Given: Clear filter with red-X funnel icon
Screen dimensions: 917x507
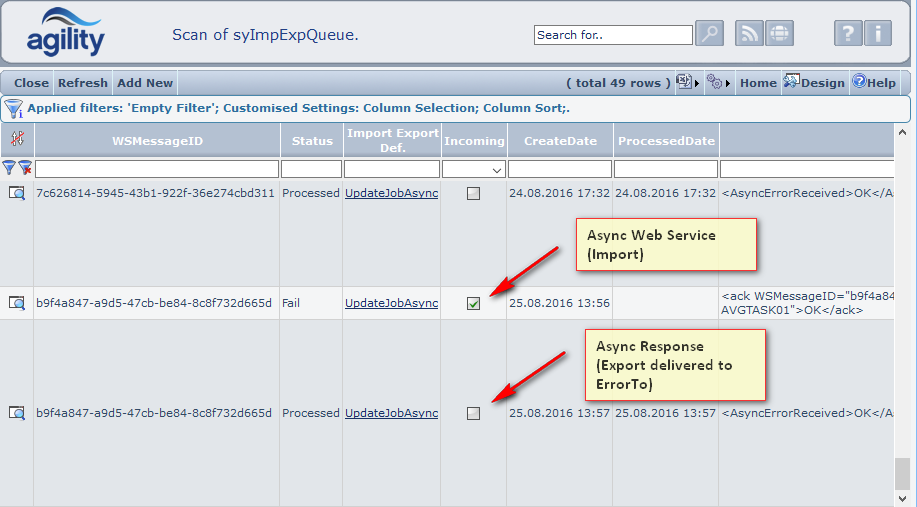Looking at the screenshot, I should [25, 169].
